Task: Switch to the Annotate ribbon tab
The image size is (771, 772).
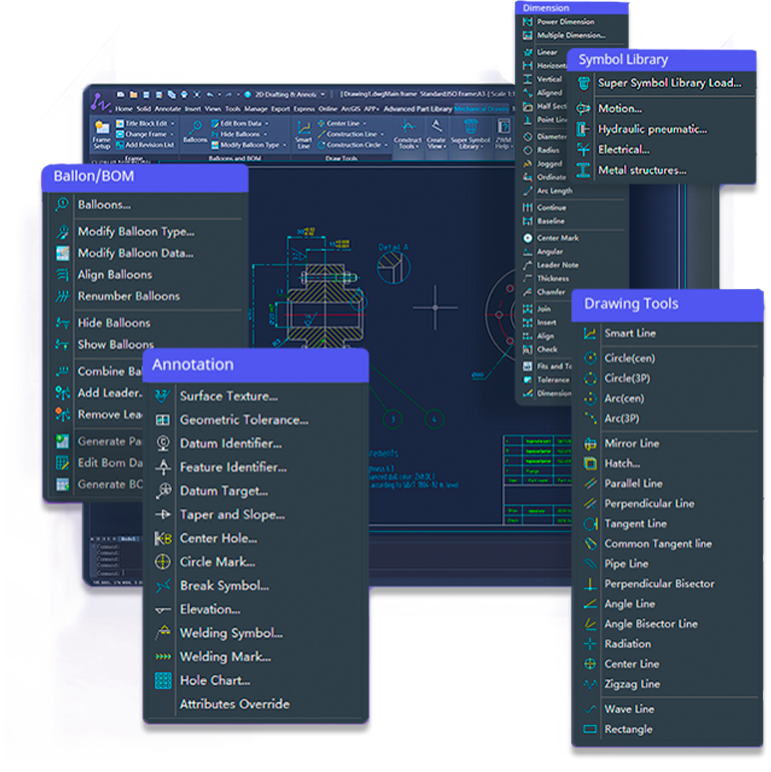Action: (168, 109)
